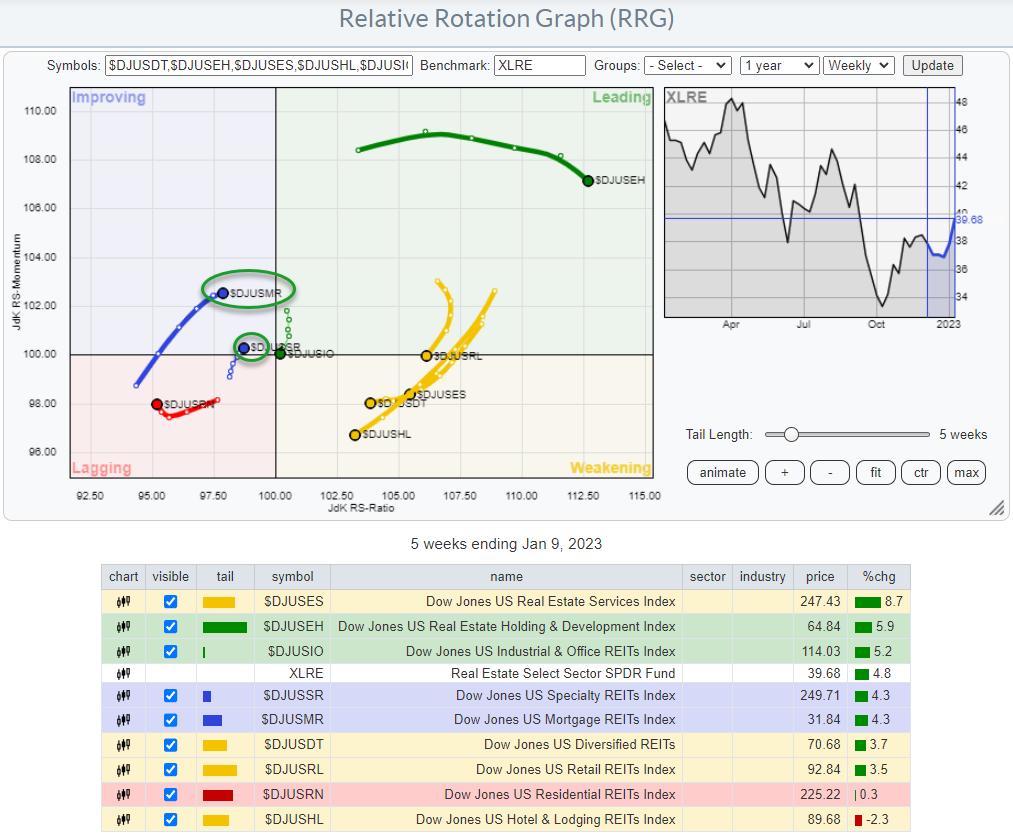Click the chart icon for $DJUSHL
The width and height of the screenshot is (1013, 836).
pos(124,820)
